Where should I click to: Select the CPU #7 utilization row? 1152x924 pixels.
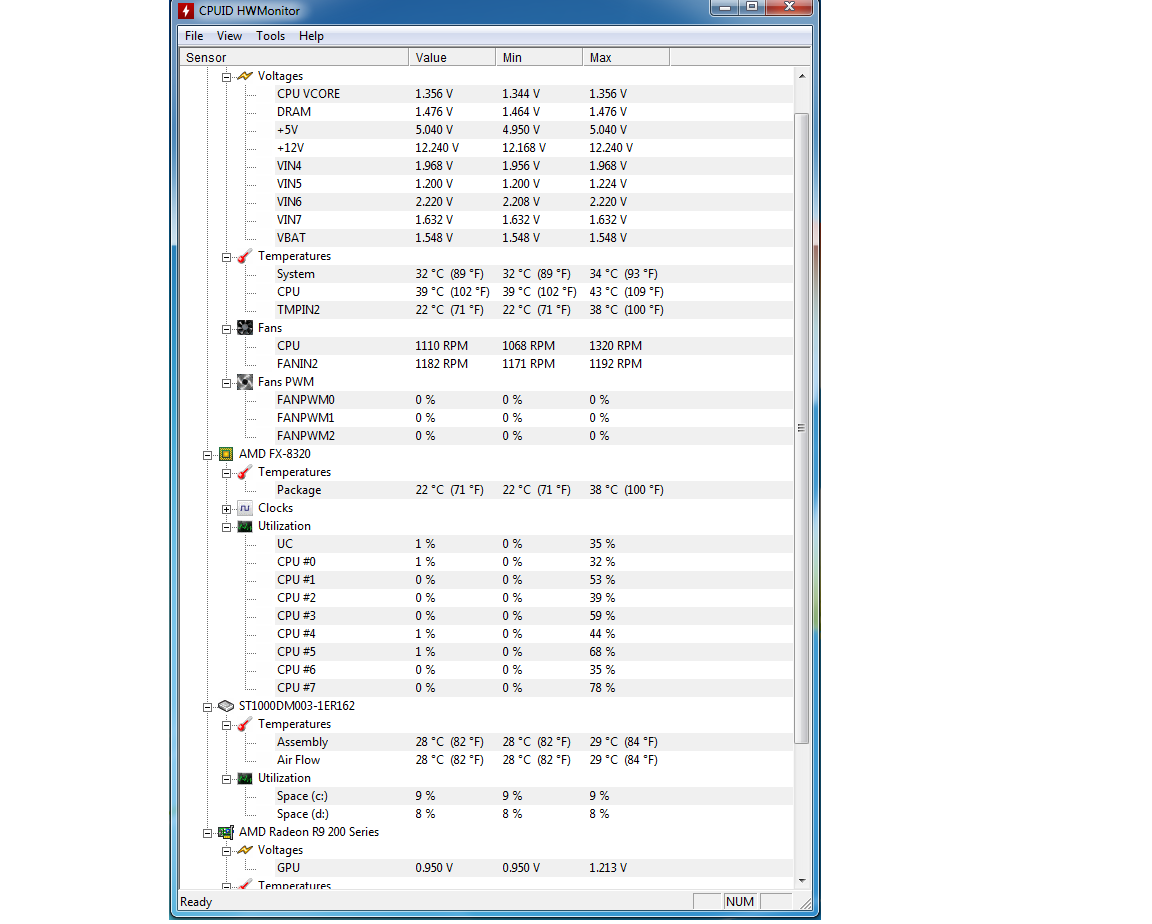click(x=296, y=688)
